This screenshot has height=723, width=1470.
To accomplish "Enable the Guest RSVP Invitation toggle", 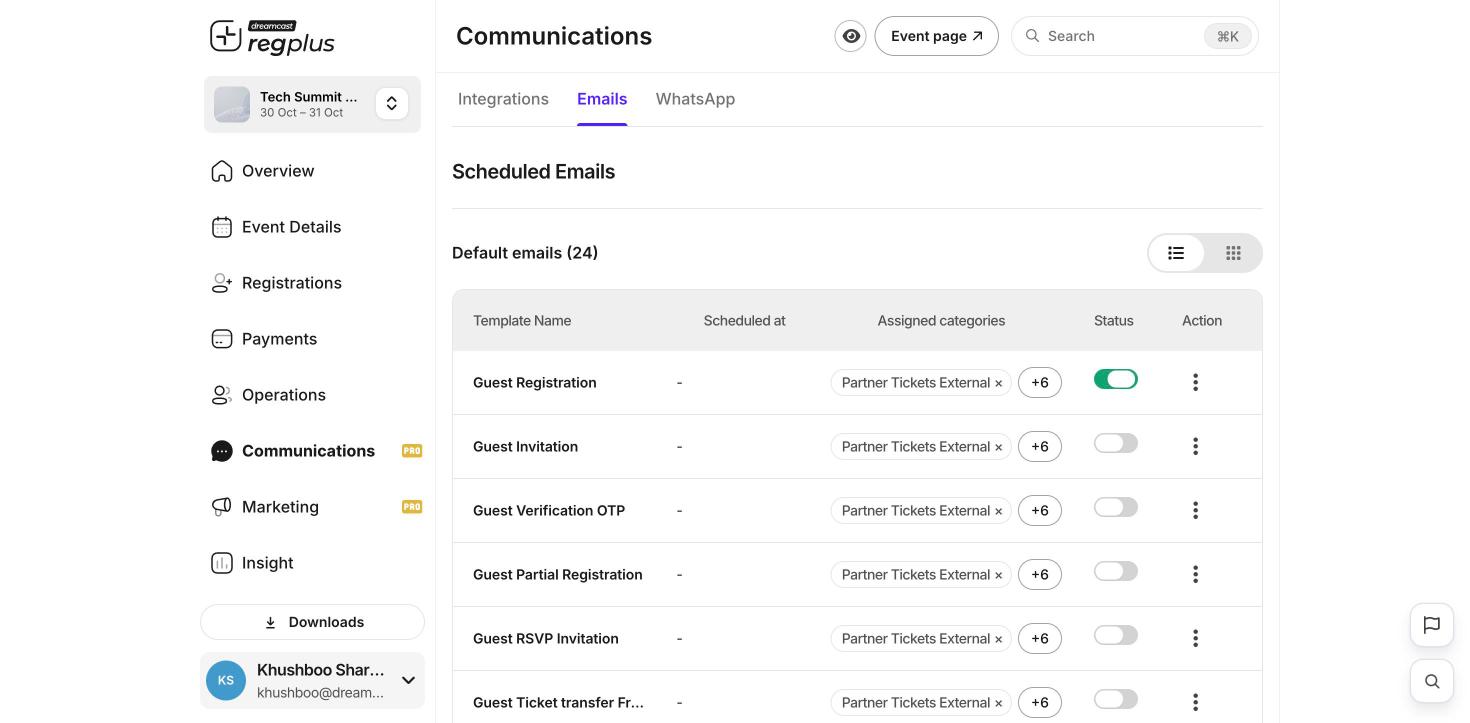I will (x=1116, y=635).
